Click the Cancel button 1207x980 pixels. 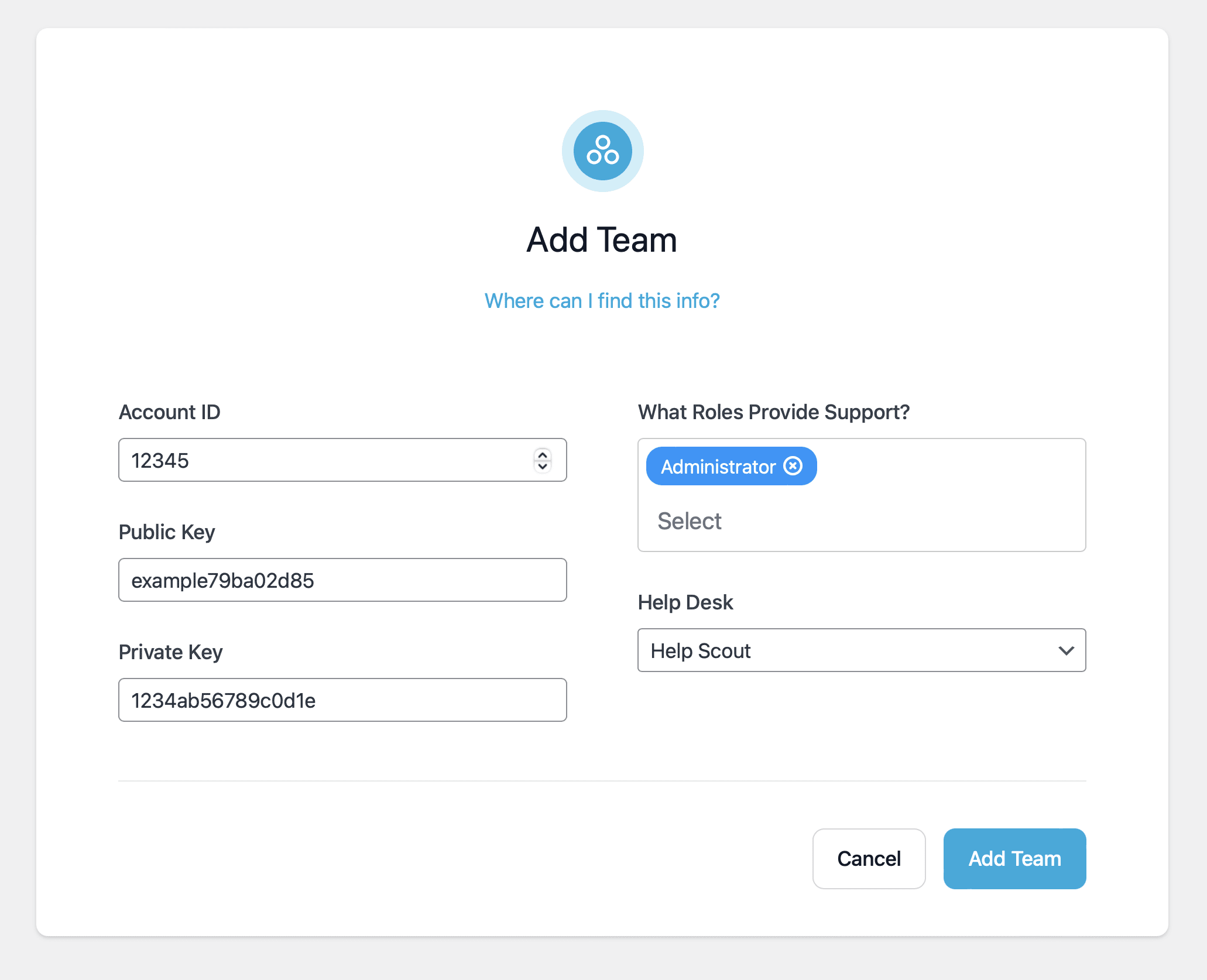868,858
